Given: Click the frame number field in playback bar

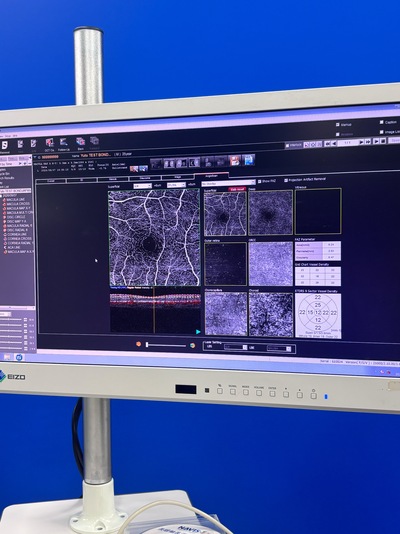Looking at the screenshot, I should 348,142.
